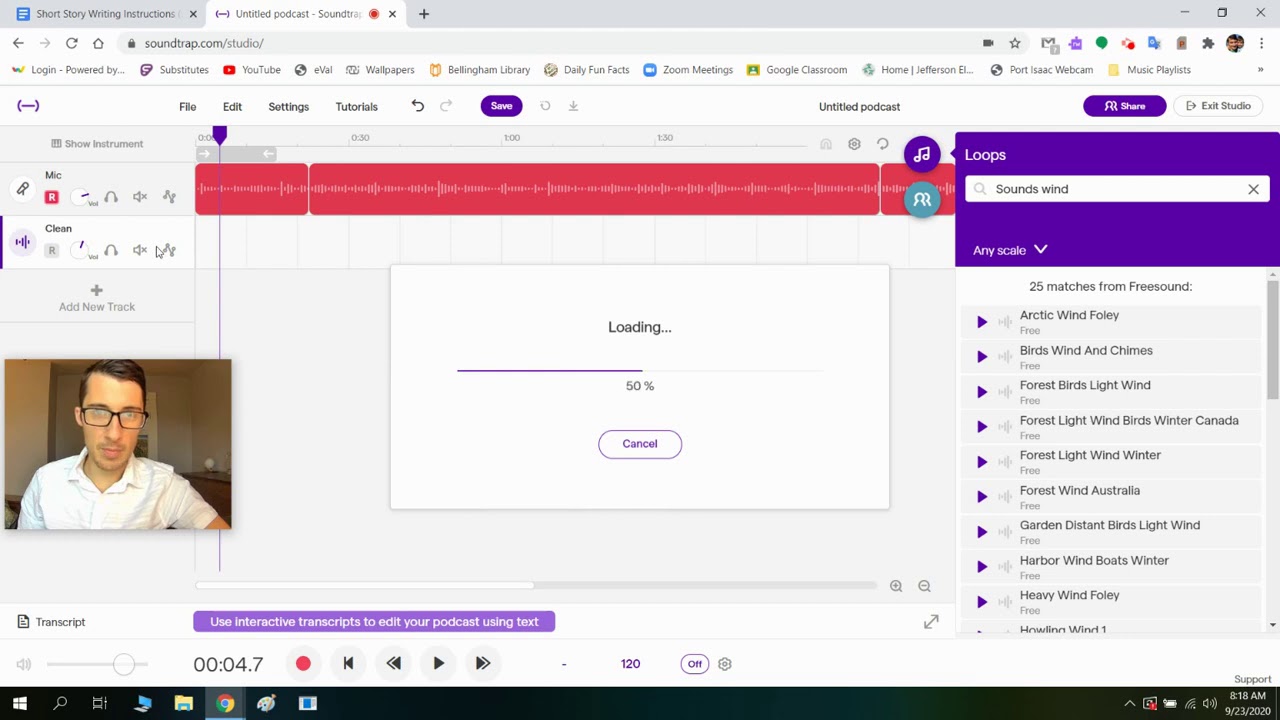This screenshot has height=720, width=1280.
Task: Adjust the Mic track volume knob
Action: (x=82, y=197)
